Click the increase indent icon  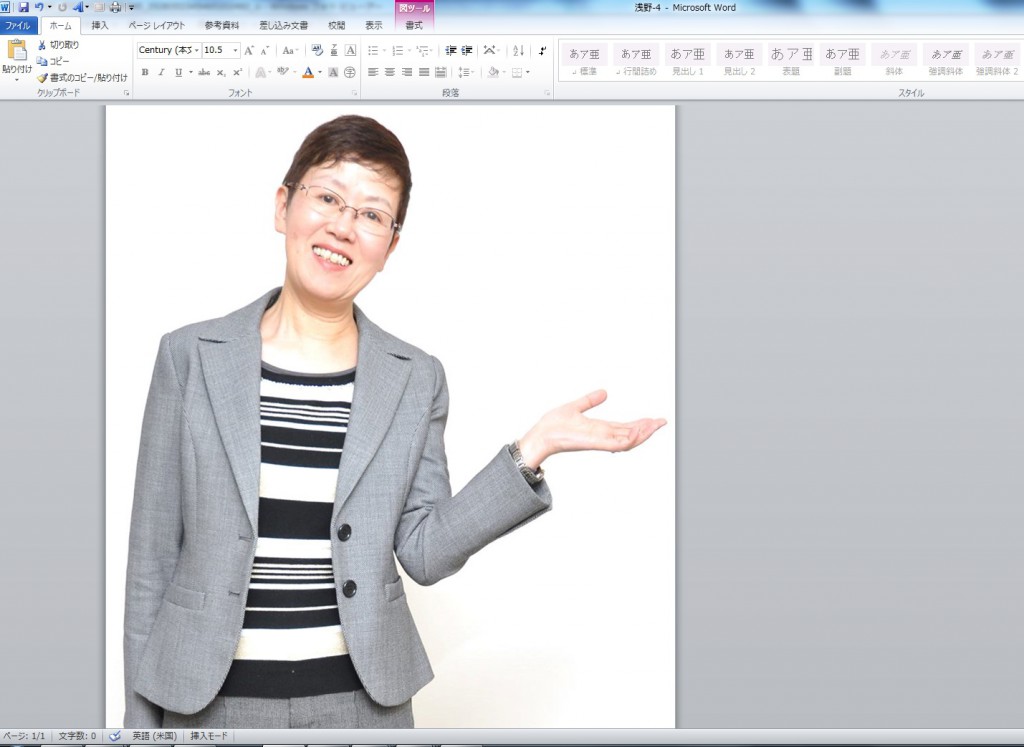pyautogui.click(x=467, y=50)
